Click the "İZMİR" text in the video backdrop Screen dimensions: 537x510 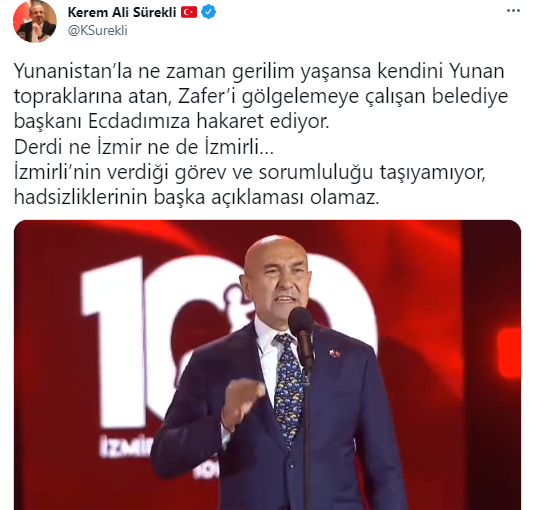(125, 446)
